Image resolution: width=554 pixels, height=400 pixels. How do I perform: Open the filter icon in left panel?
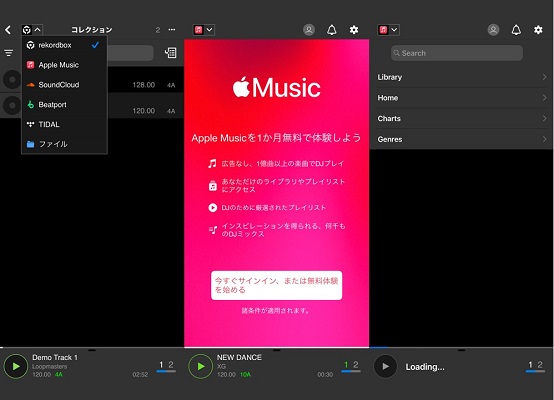click(x=8, y=53)
